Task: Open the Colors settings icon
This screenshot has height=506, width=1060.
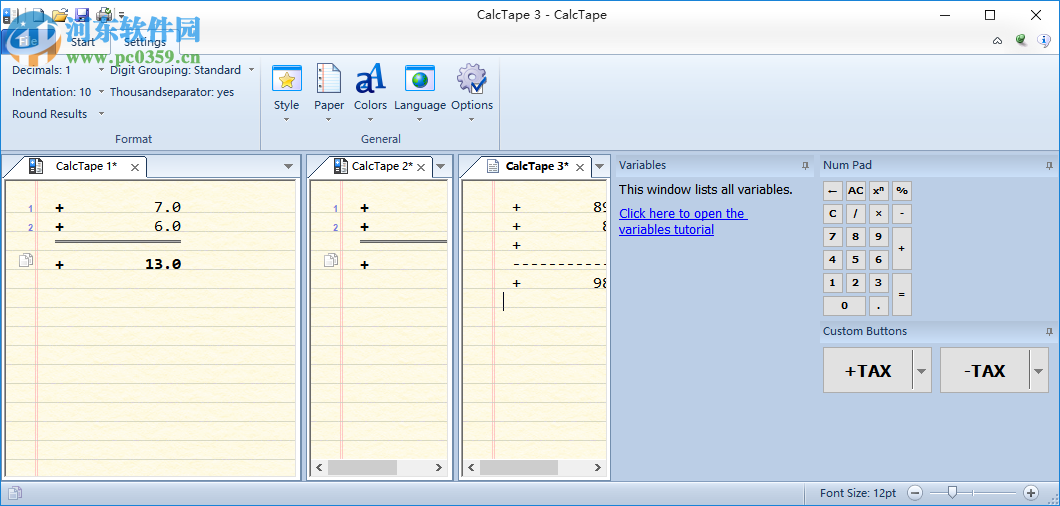Action: [370, 80]
